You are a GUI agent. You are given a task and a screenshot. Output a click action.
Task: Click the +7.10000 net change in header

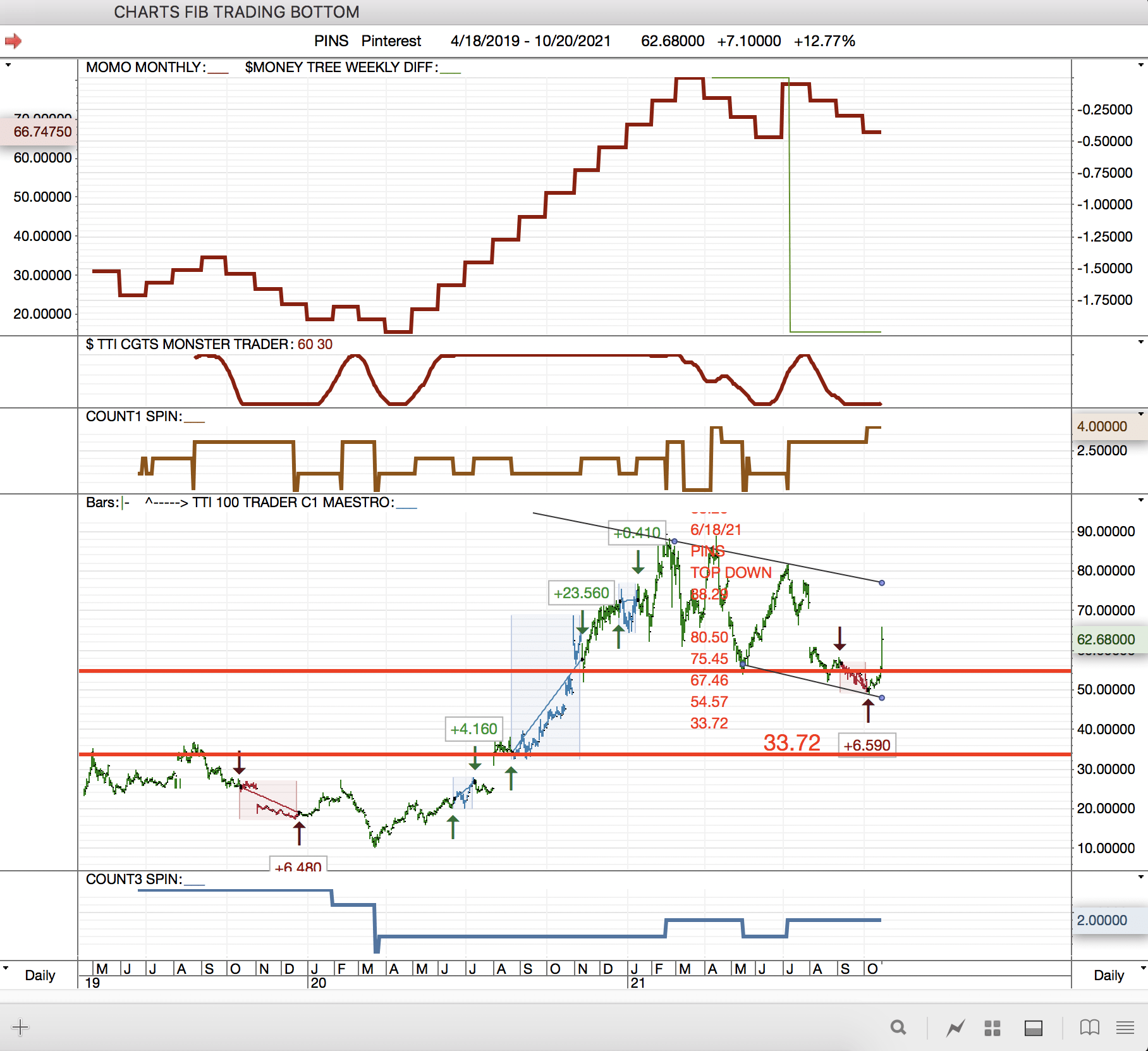click(x=749, y=41)
